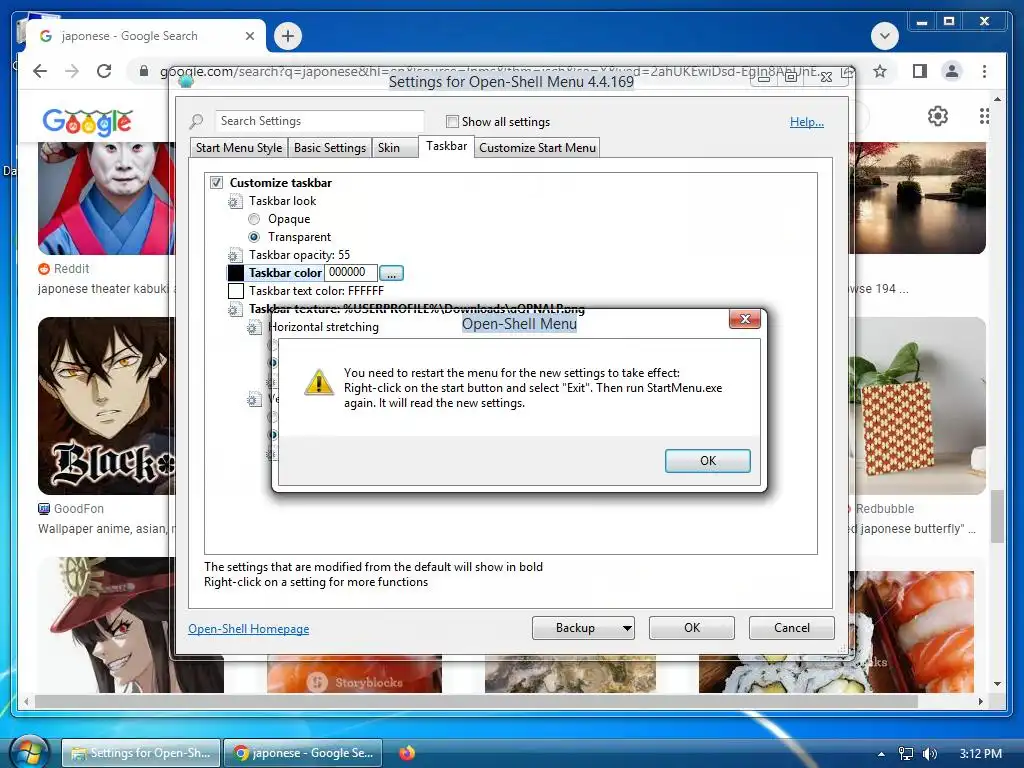Select the Opaque taskbar look
The height and width of the screenshot is (768, 1024).
(x=254, y=219)
